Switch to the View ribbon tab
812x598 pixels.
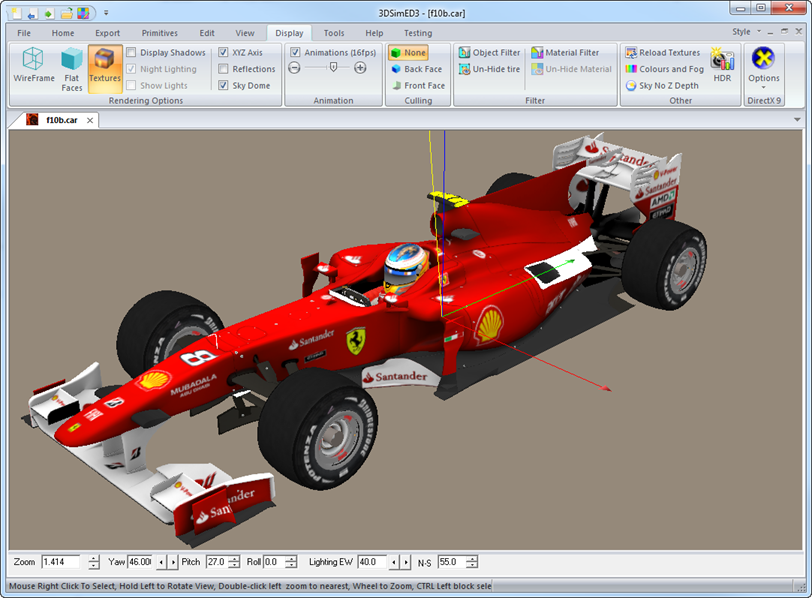(x=244, y=33)
